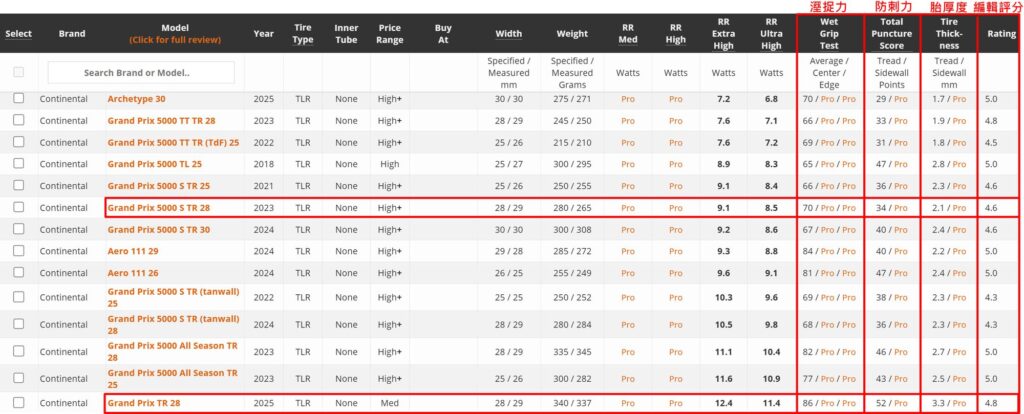
Task: Select the Grand Prix TR 28 row checkbox
Action: (18, 403)
